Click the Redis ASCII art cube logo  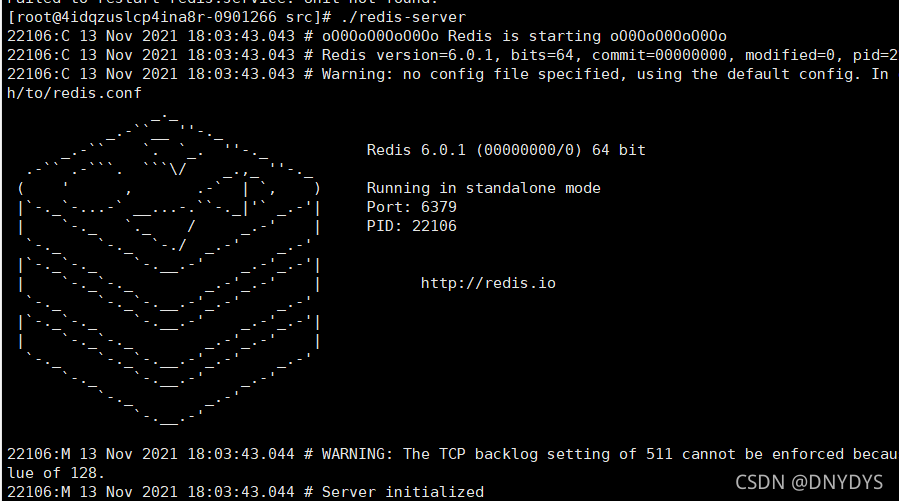(169, 269)
